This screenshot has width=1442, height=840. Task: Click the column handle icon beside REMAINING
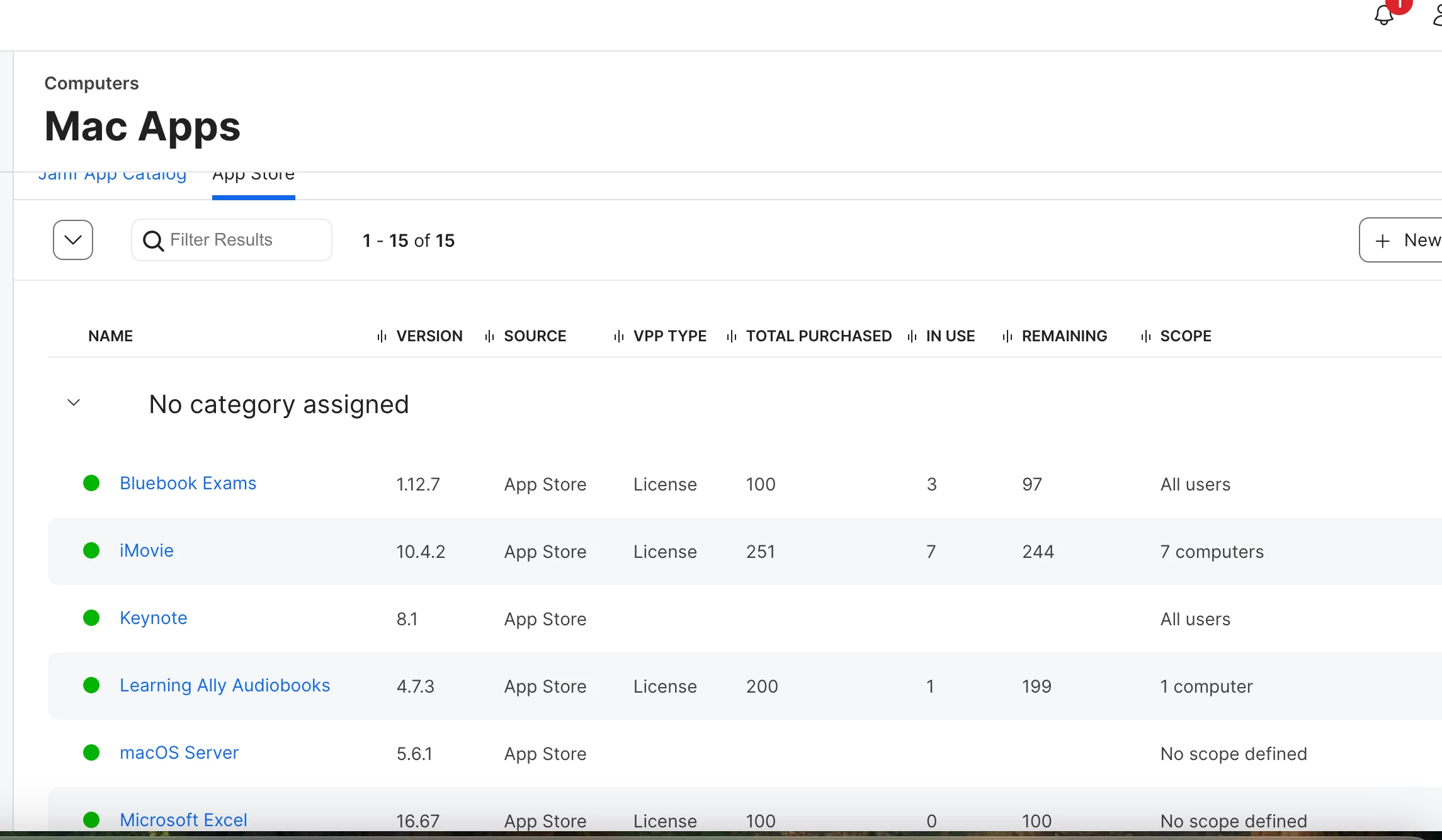coord(1008,336)
